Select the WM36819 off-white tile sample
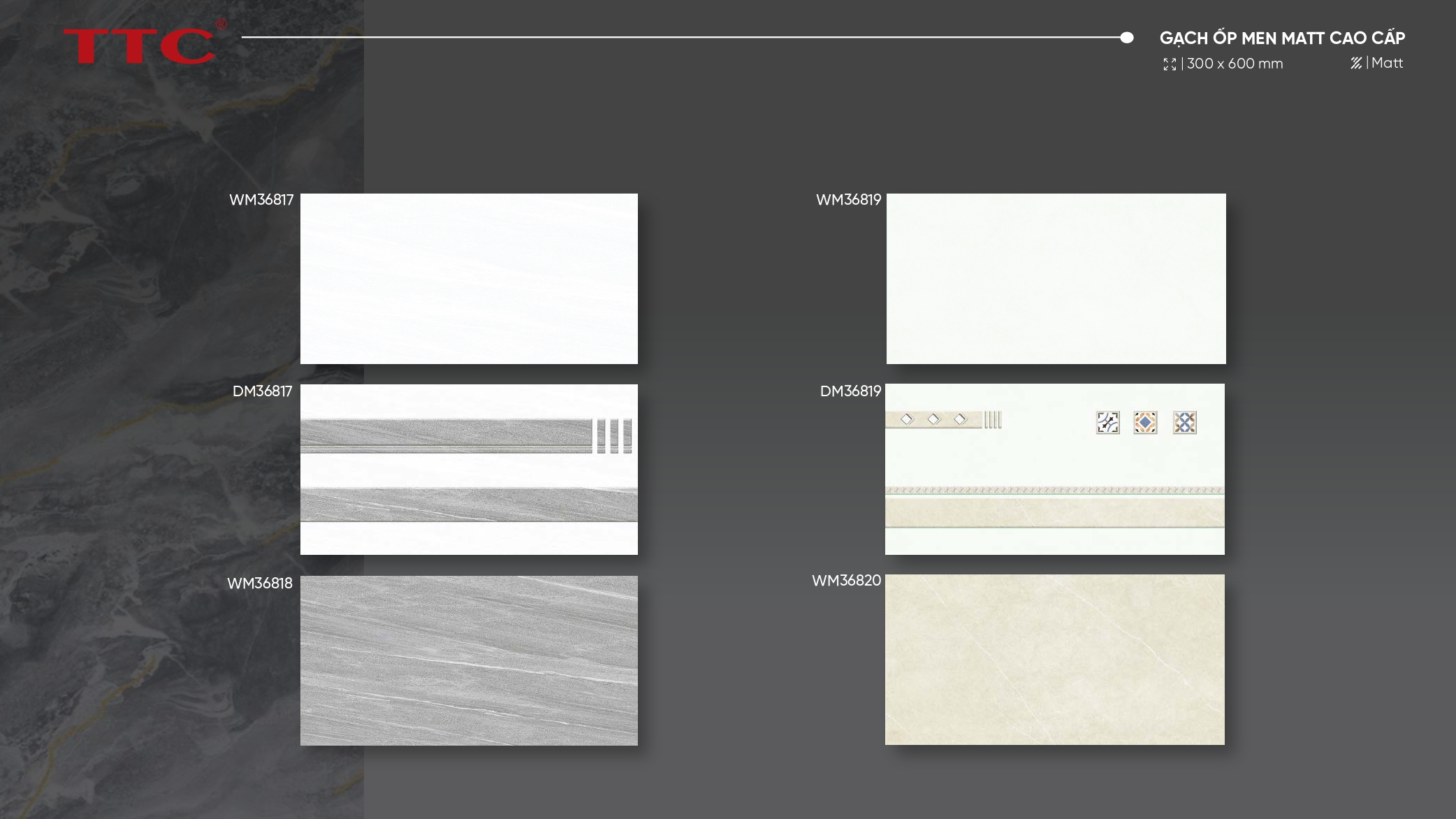The width and height of the screenshot is (1456, 819). click(x=1056, y=278)
